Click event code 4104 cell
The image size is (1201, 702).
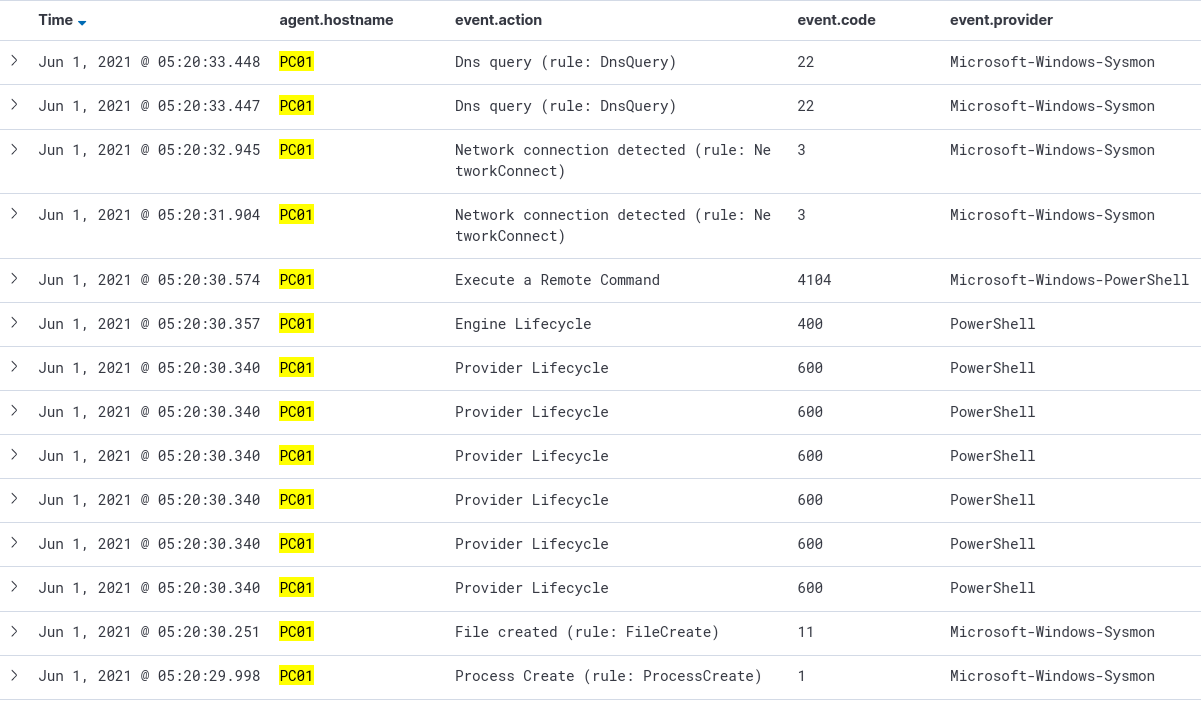814,280
